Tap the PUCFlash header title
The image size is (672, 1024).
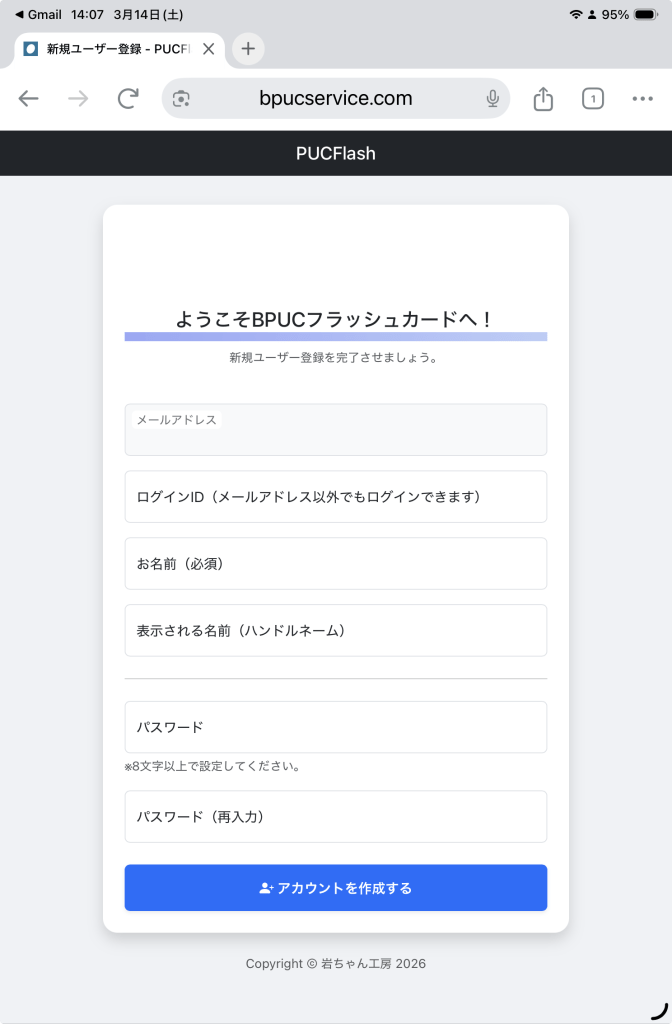[336, 153]
